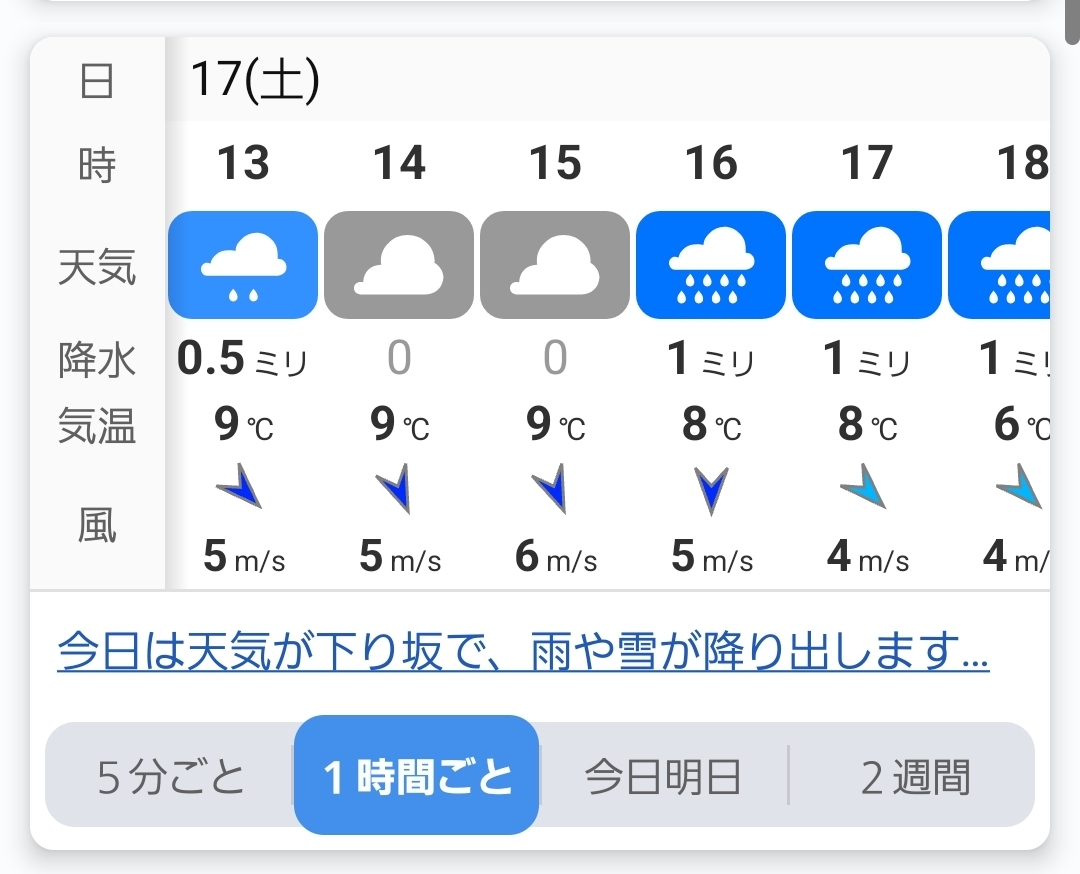Tap the partially visible 18時 rain icon
Image resolution: width=1080 pixels, height=874 pixels.
[1000, 265]
